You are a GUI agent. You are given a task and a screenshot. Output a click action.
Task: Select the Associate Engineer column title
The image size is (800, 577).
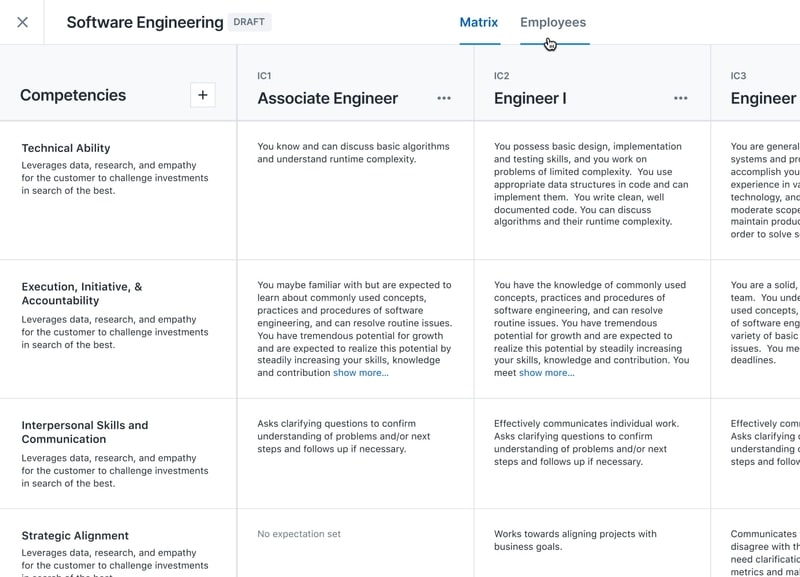329,98
